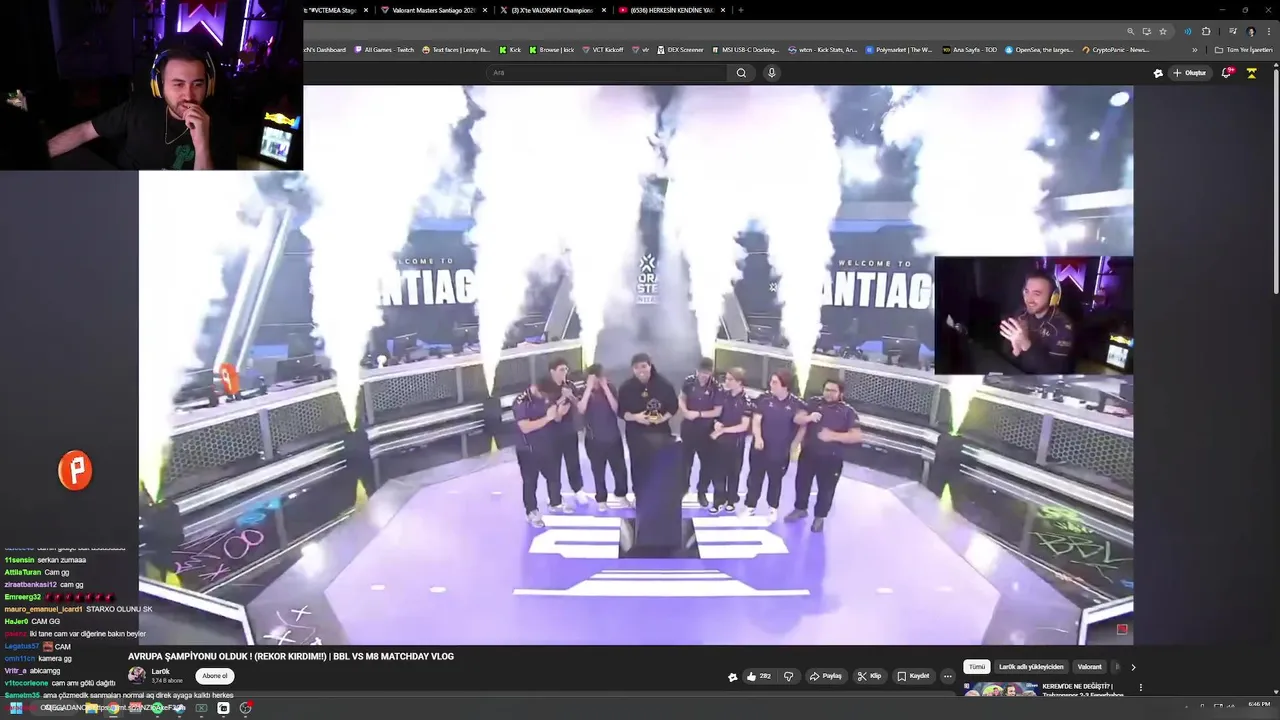The width and height of the screenshot is (1280, 720).
Task: Dislike the video with thumbs down
Action: pos(788,676)
